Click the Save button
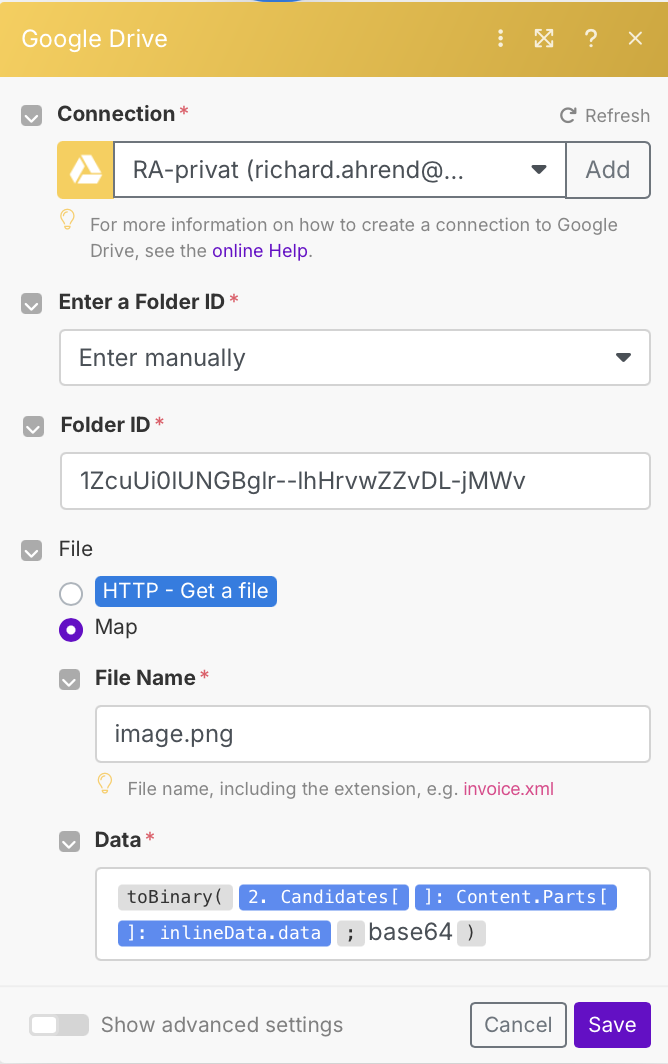This screenshot has height=1064, width=668. click(x=612, y=1025)
